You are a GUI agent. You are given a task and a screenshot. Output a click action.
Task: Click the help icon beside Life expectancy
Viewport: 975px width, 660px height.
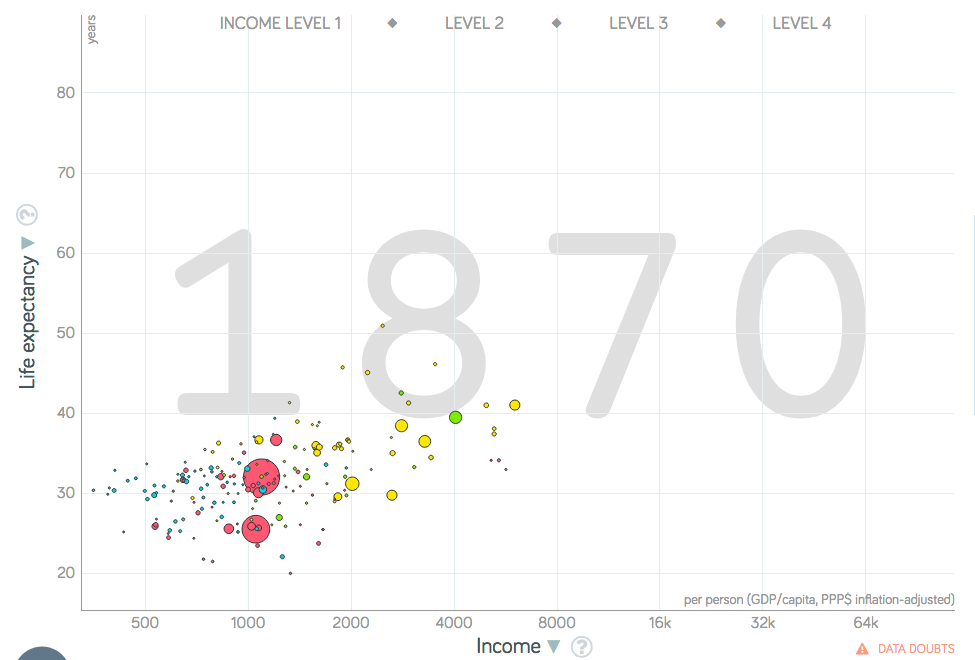(x=27, y=214)
